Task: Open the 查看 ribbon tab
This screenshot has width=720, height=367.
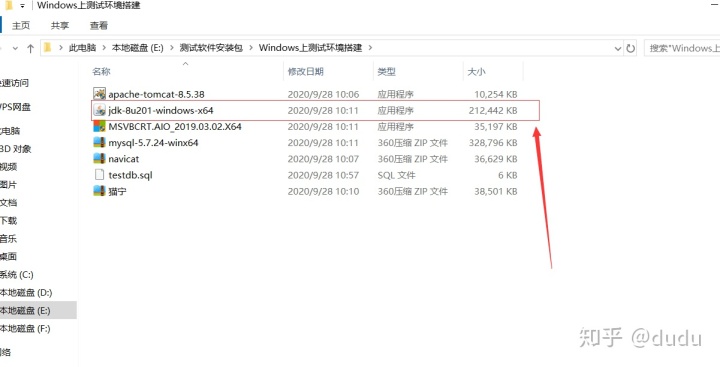Action: tap(99, 26)
